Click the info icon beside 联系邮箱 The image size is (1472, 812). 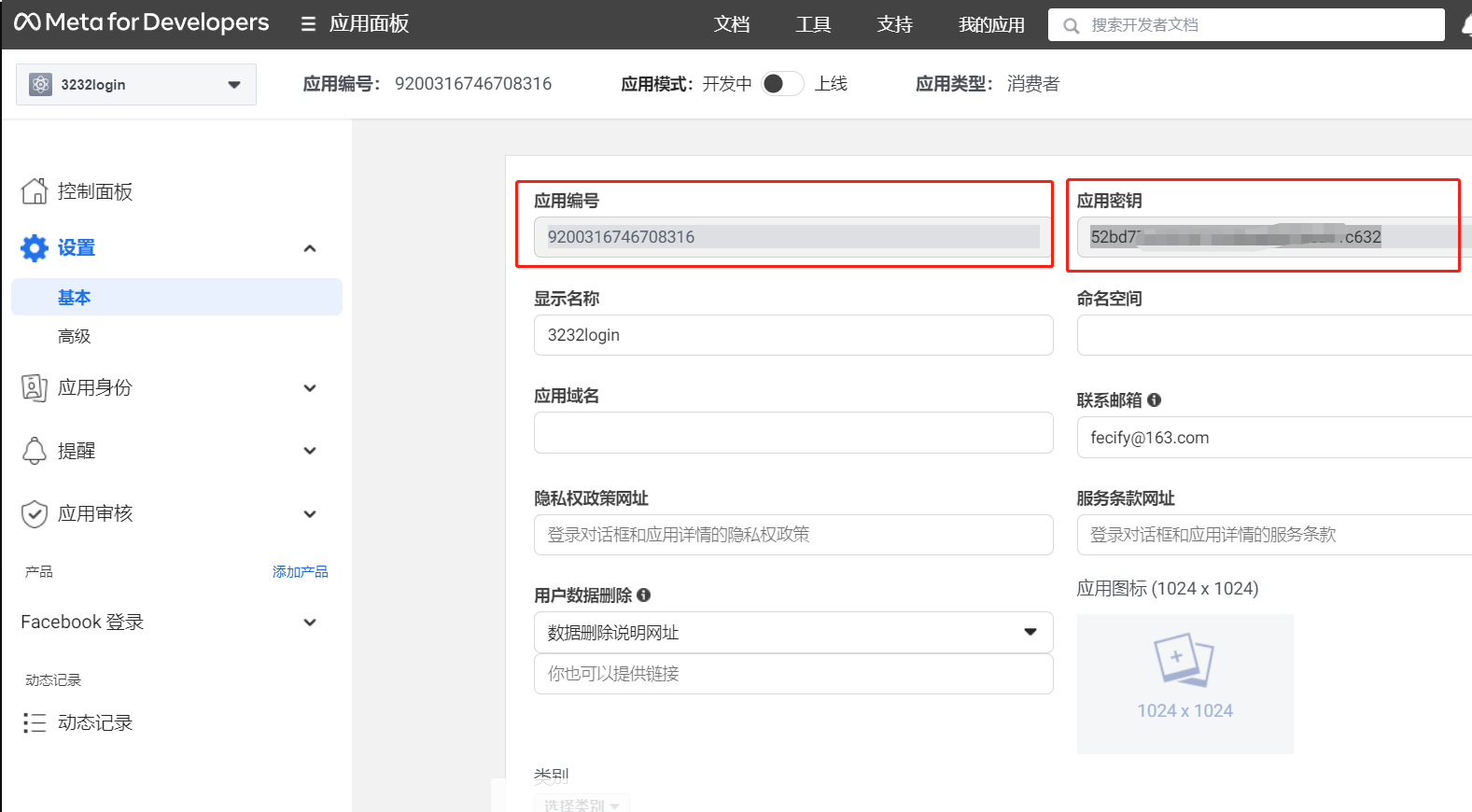(1155, 399)
